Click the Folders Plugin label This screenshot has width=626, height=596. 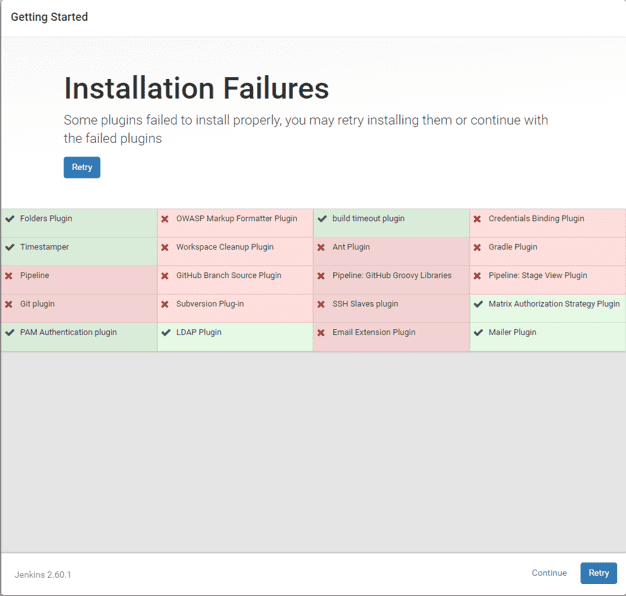pos(46,218)
